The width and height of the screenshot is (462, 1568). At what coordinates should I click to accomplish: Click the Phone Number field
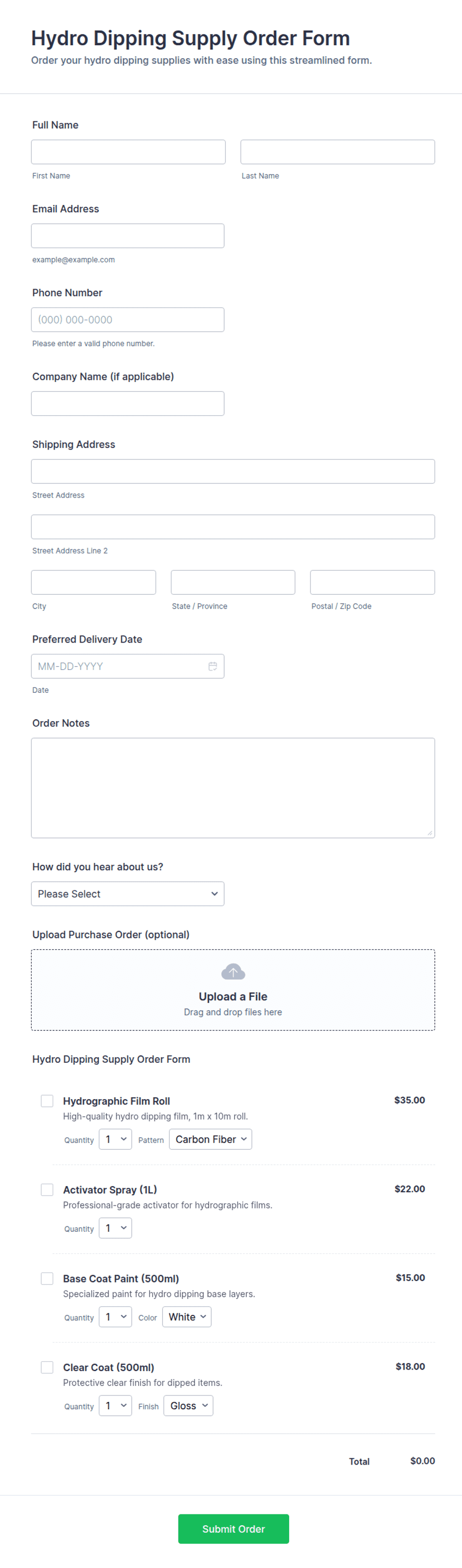(x=128, y=320)
